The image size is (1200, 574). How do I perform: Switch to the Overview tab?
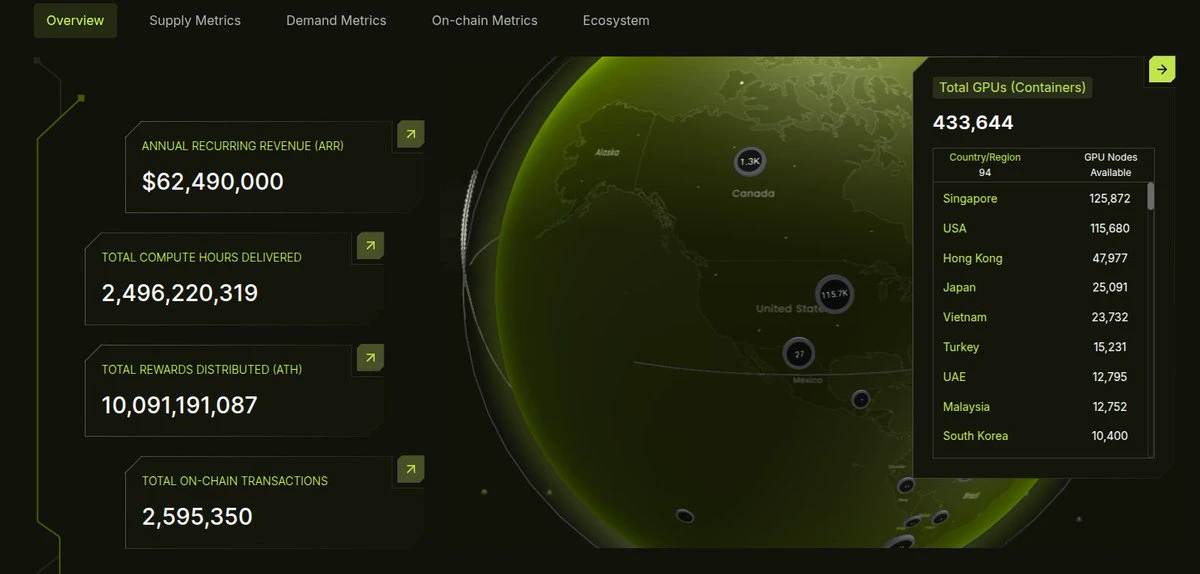[x=75, y=20]
